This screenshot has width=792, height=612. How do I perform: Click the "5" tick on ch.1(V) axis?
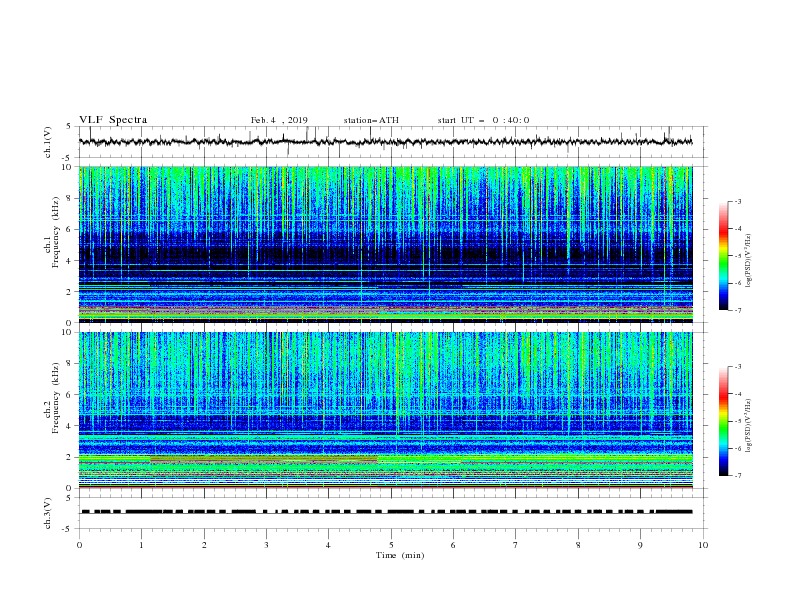point(69,127)
